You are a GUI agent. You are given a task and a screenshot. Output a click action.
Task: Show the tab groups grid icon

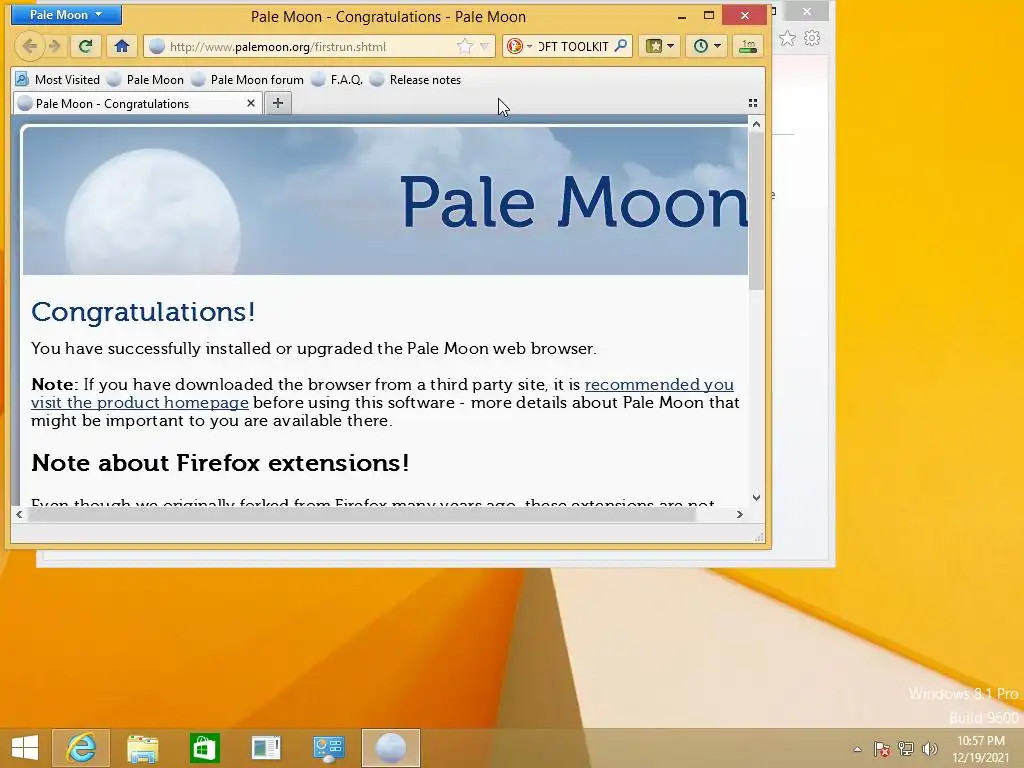click(x=753, y=103)
